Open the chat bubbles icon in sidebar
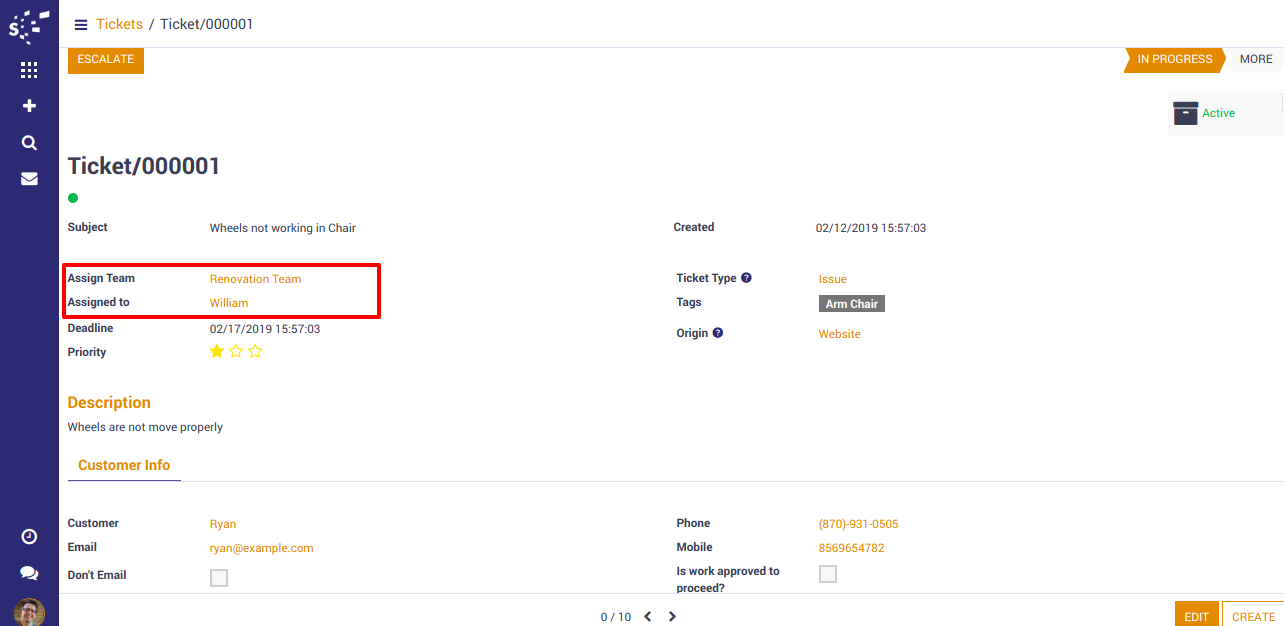The height and width of the screenshot is (626, 1284). pyautogui.click(x=29, y=574)
